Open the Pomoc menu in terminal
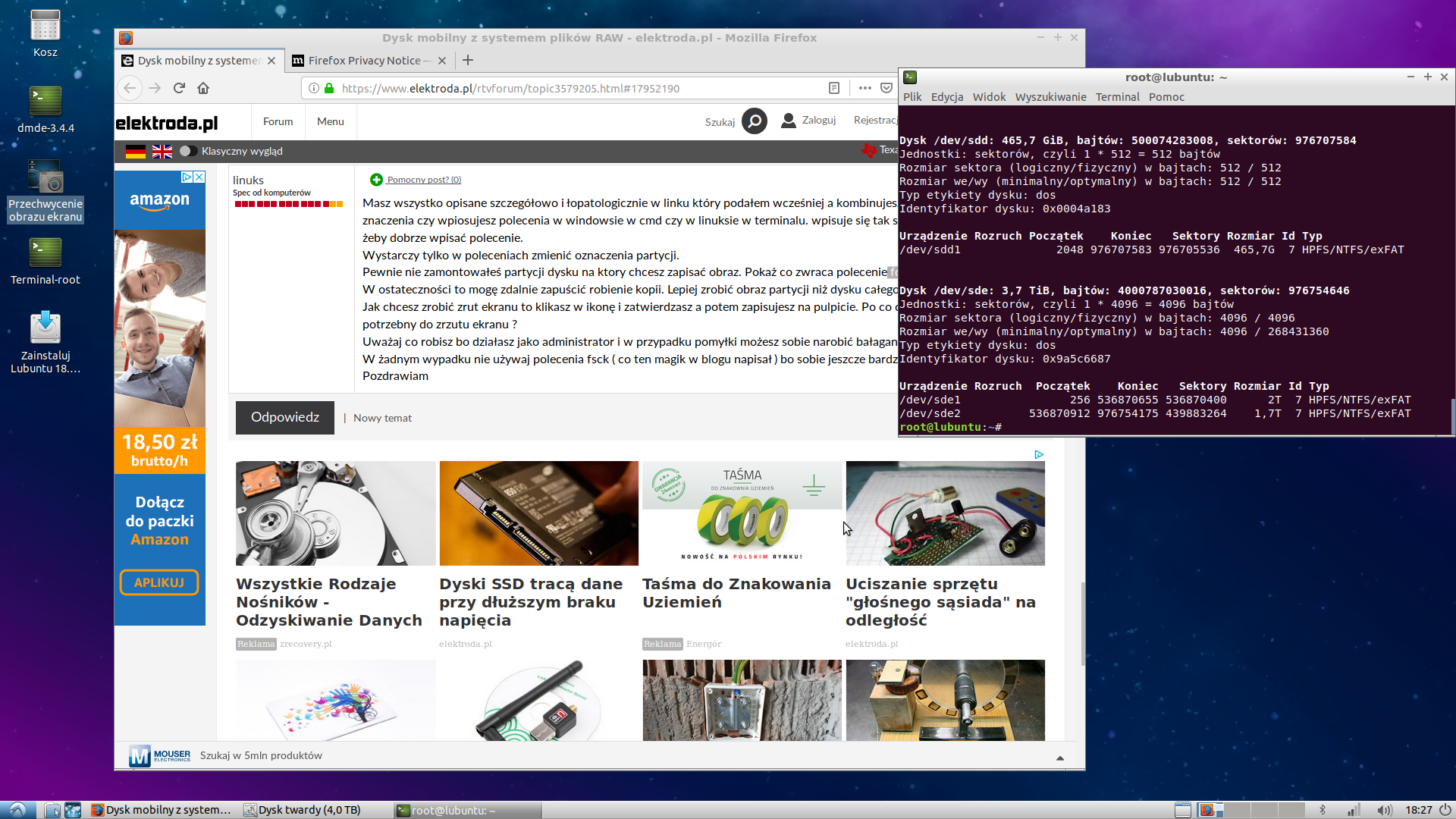Screen dimensions: 1456x819 (1166, 97)
